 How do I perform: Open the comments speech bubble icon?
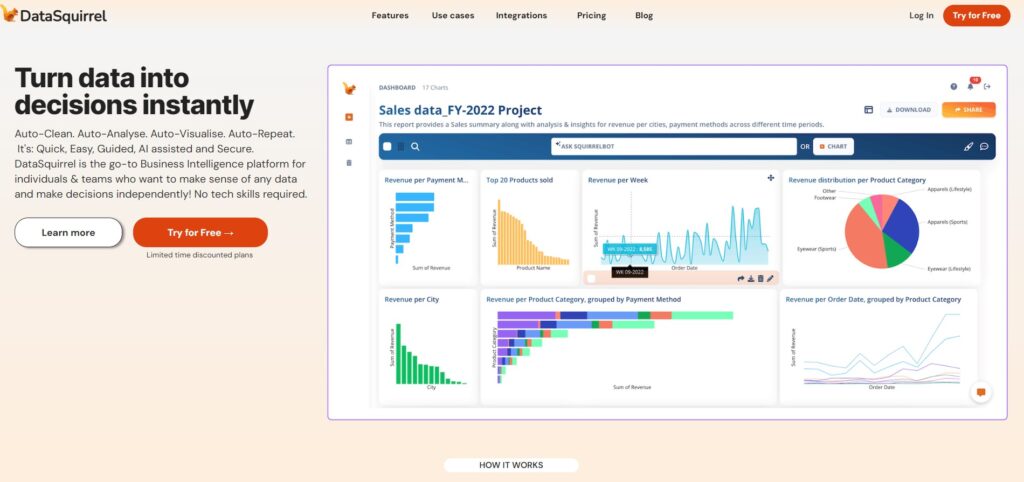pyautogui.click(x=984, y=146)
